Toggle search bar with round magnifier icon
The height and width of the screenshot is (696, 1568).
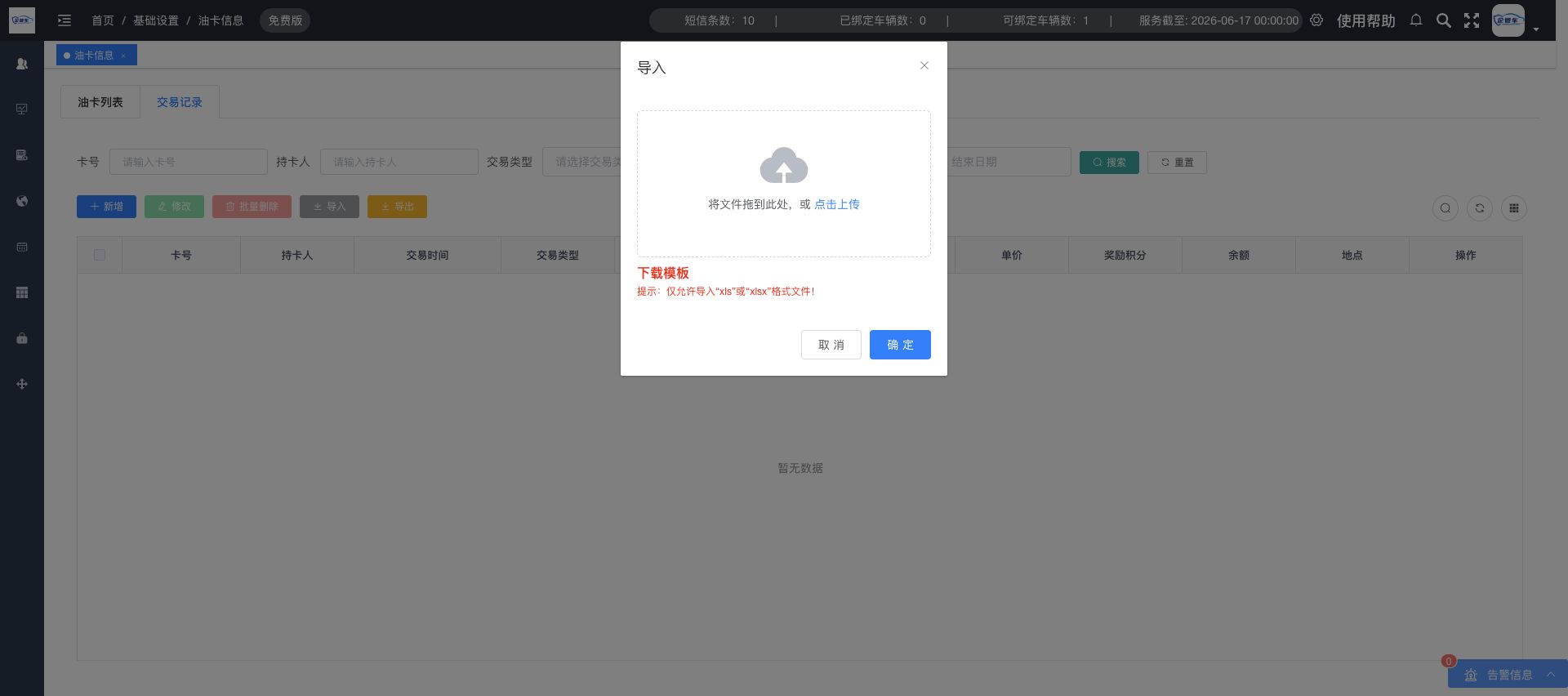1445,208
